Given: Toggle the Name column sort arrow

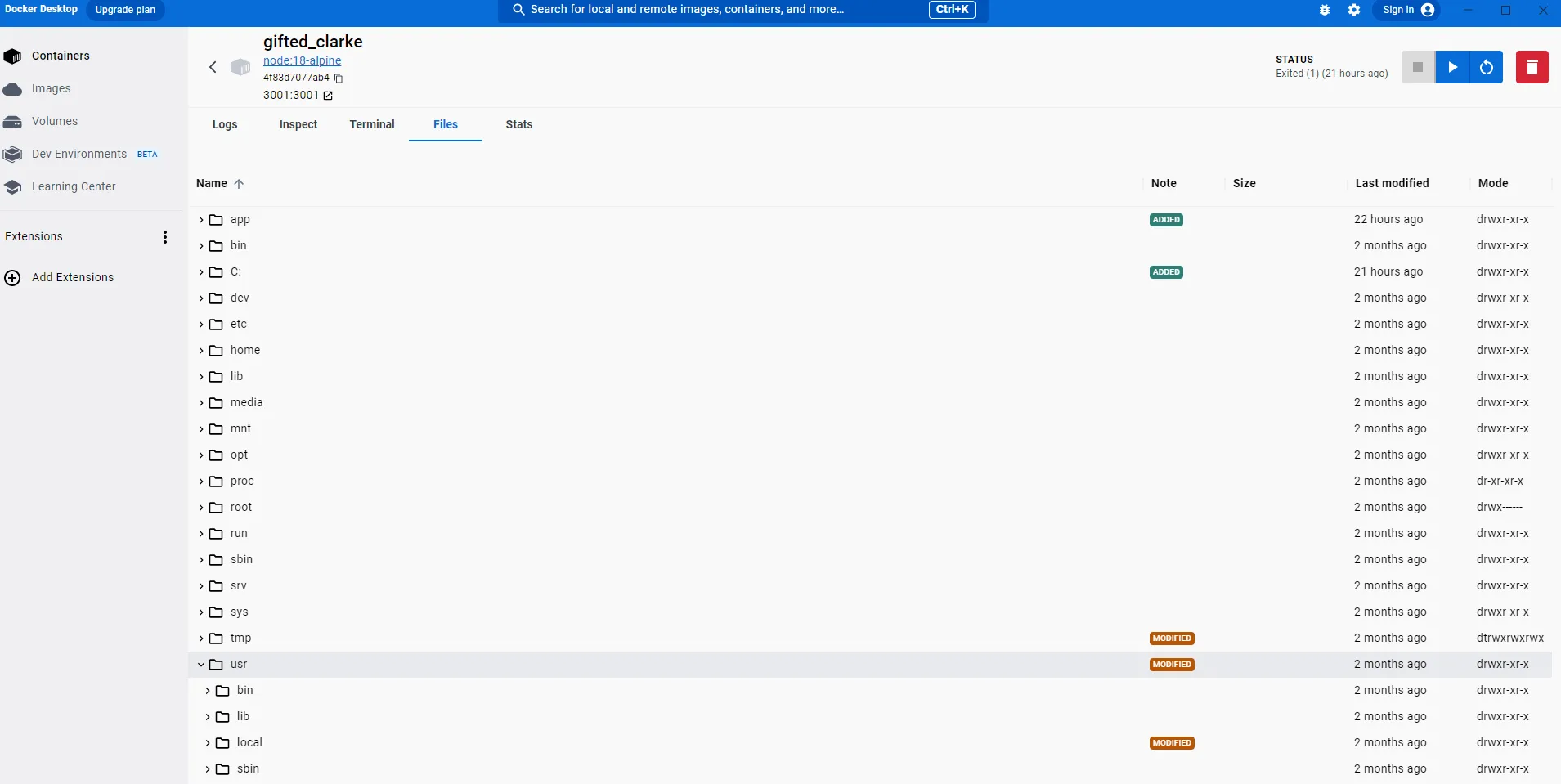Looking at the screenshot, I should point(239,184).
